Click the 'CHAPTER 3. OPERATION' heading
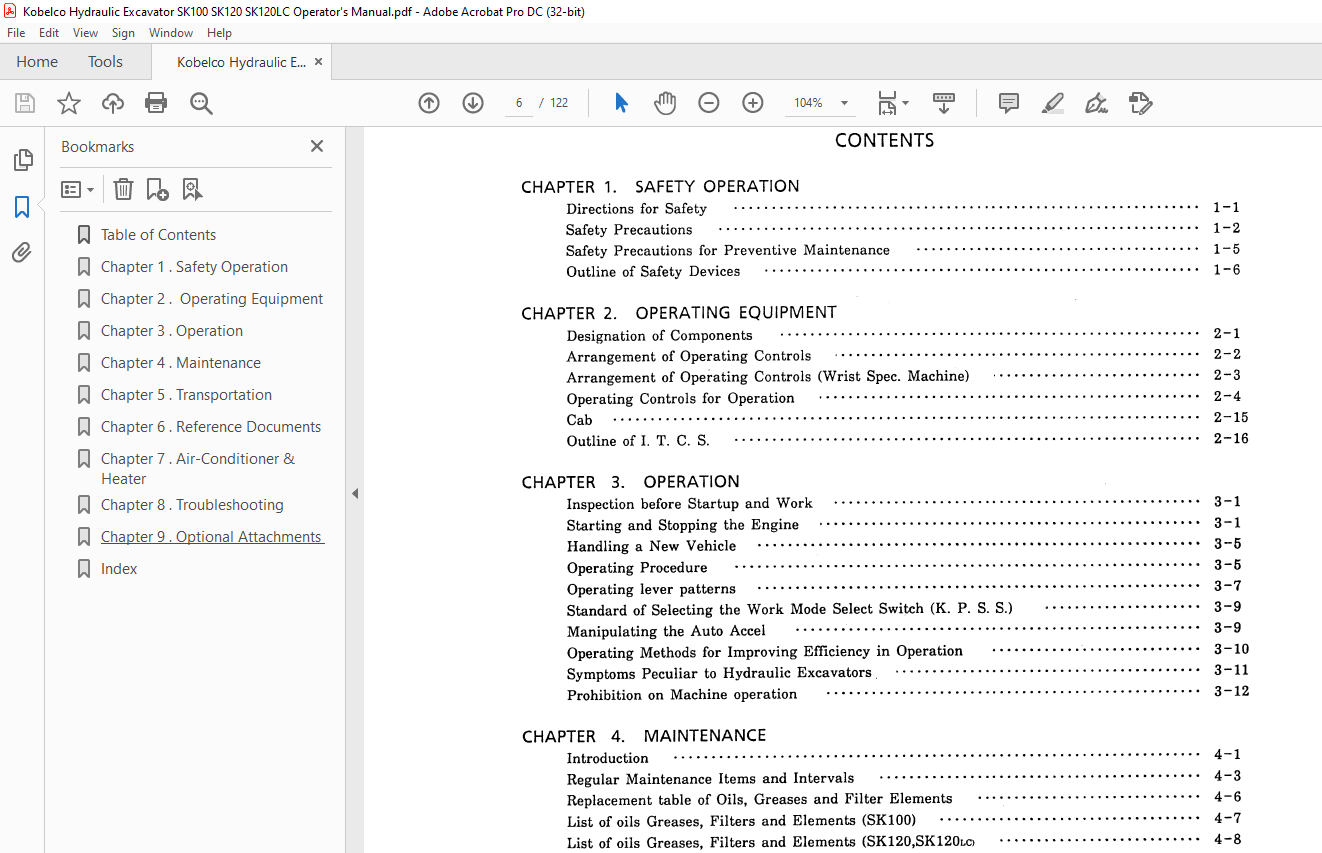Image resolution: width=1322 pixels, height=853 pixels. point(630,482)
